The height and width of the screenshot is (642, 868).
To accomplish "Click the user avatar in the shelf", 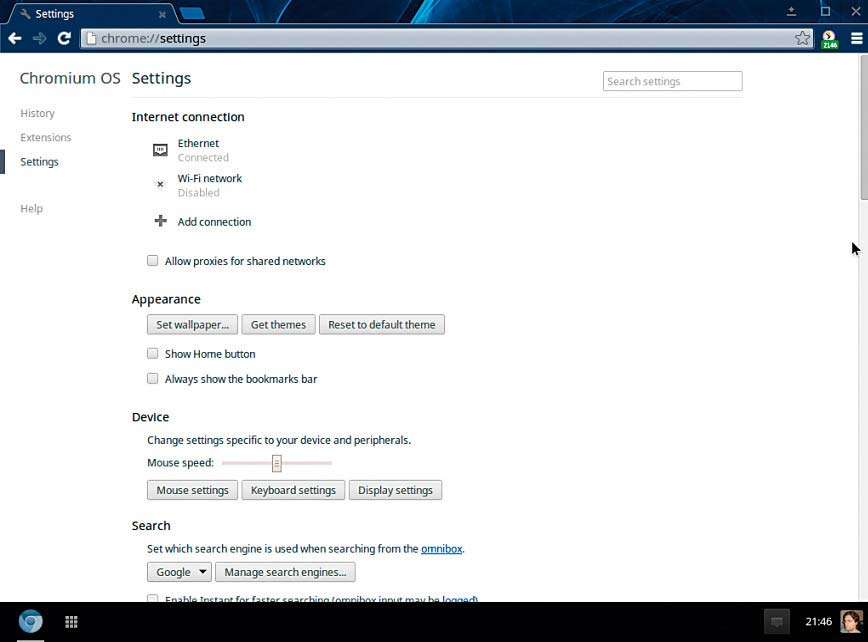I will click(x=851, y=622).
